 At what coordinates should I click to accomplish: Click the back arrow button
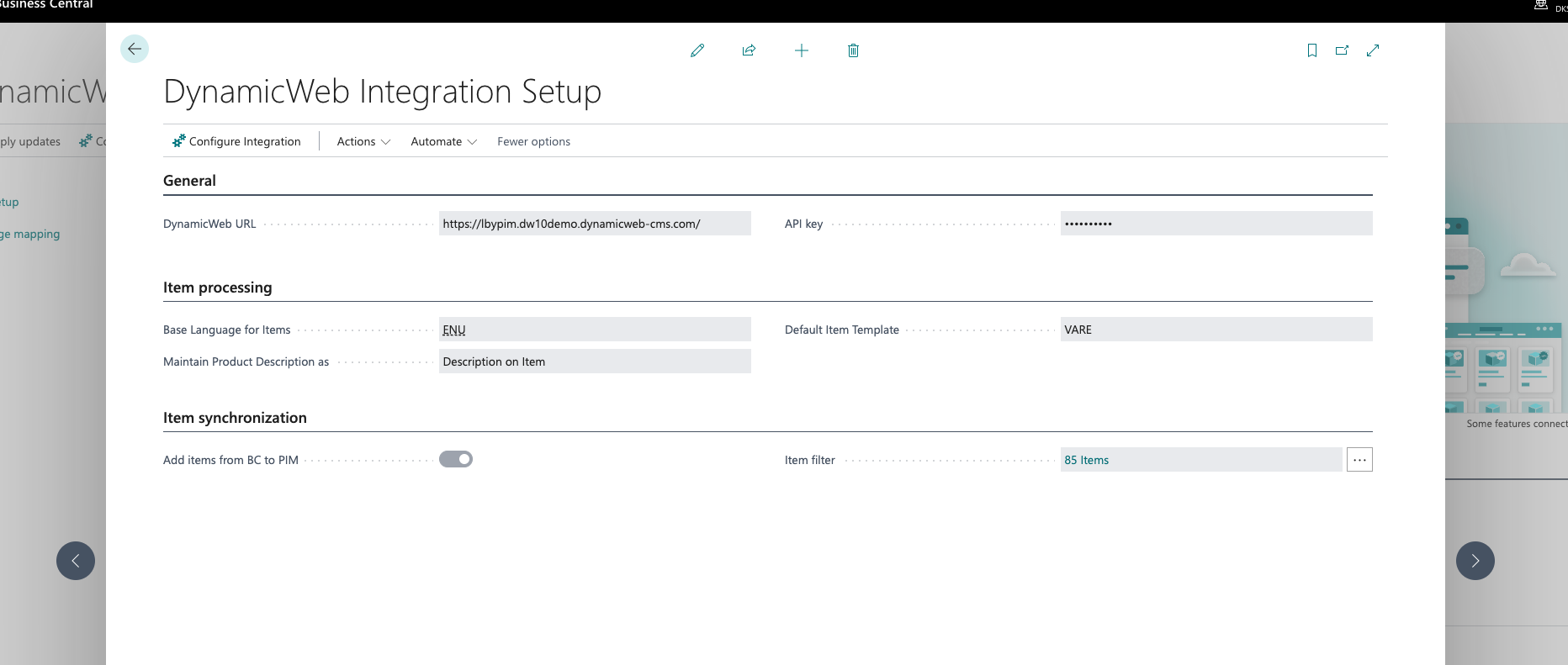point(135,49)
